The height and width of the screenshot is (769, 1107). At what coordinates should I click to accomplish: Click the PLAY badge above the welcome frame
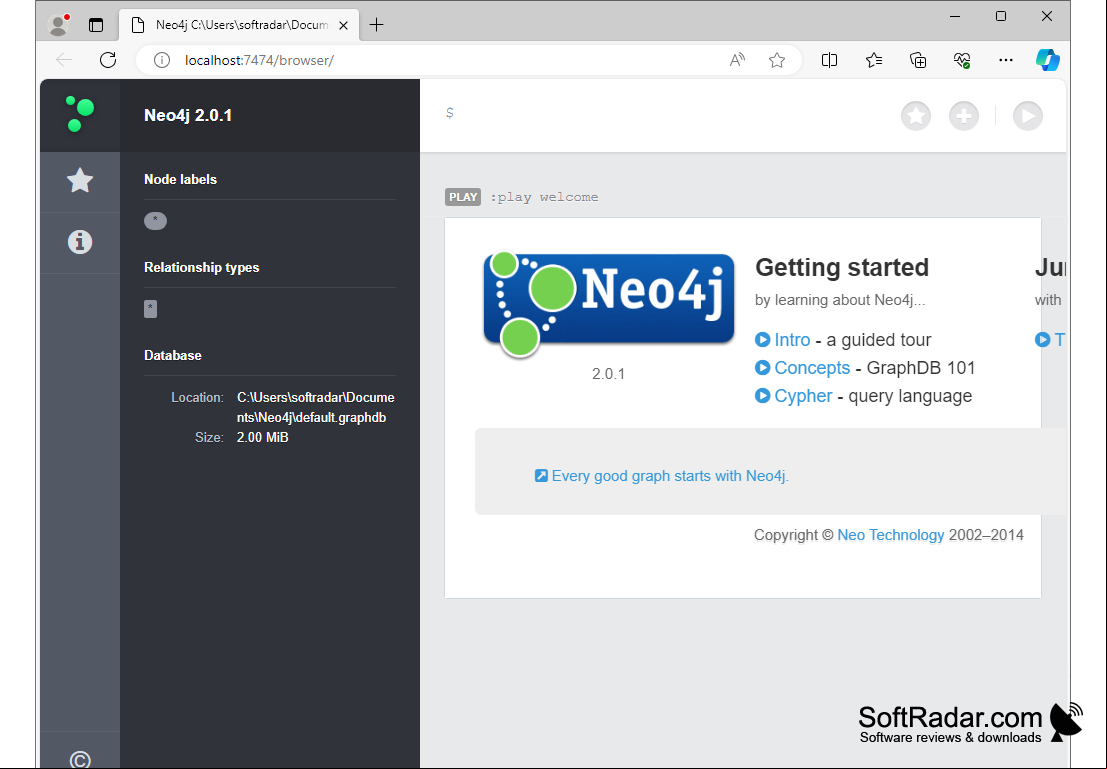pyautogui.click(x=463, y=197)
